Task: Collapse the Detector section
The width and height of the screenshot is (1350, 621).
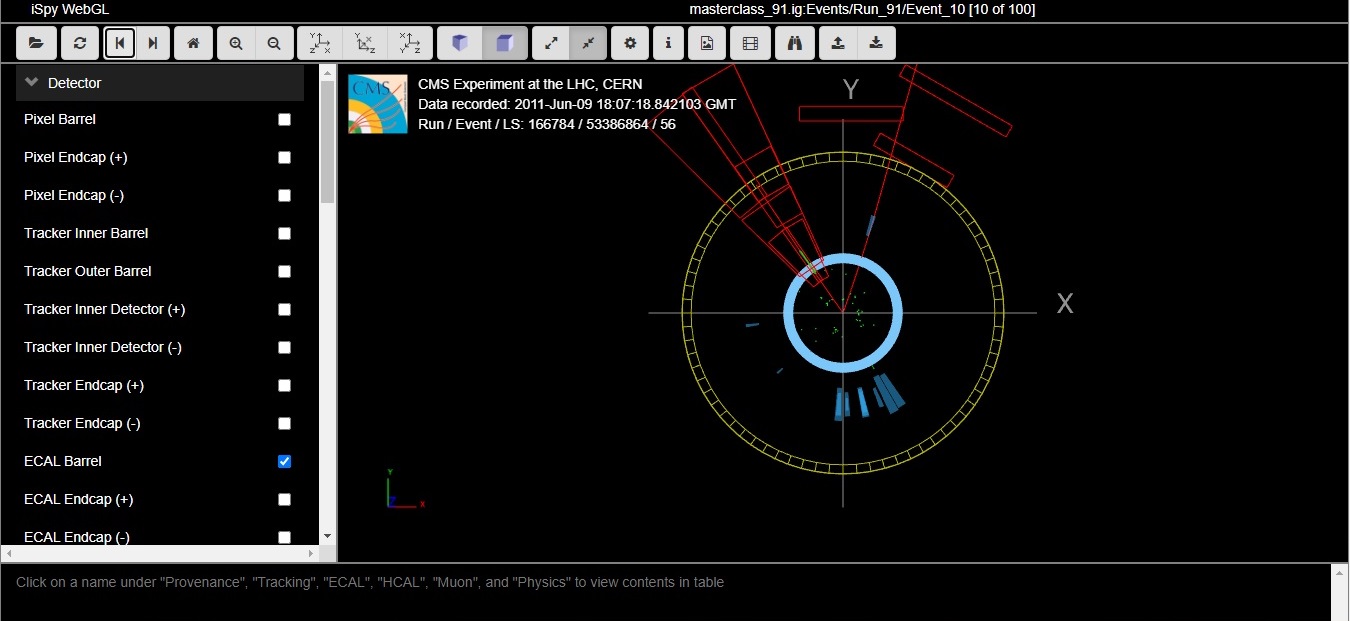Action: (x=32, y=83)
